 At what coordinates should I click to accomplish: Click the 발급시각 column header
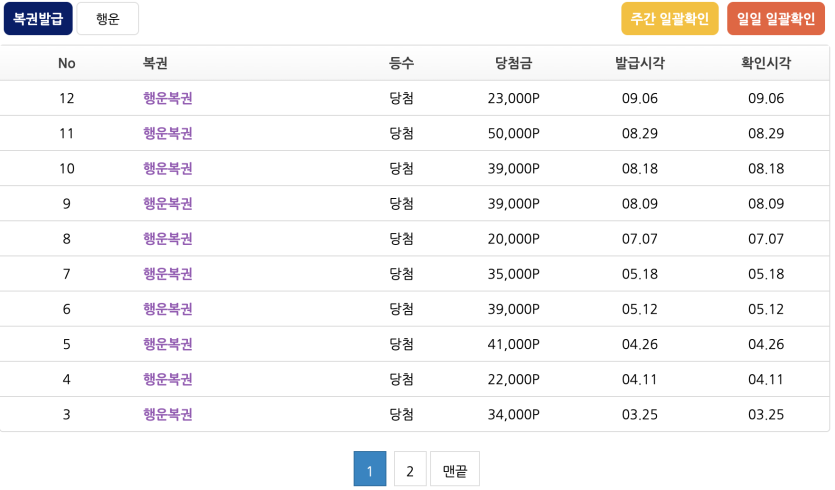point(640,63)
